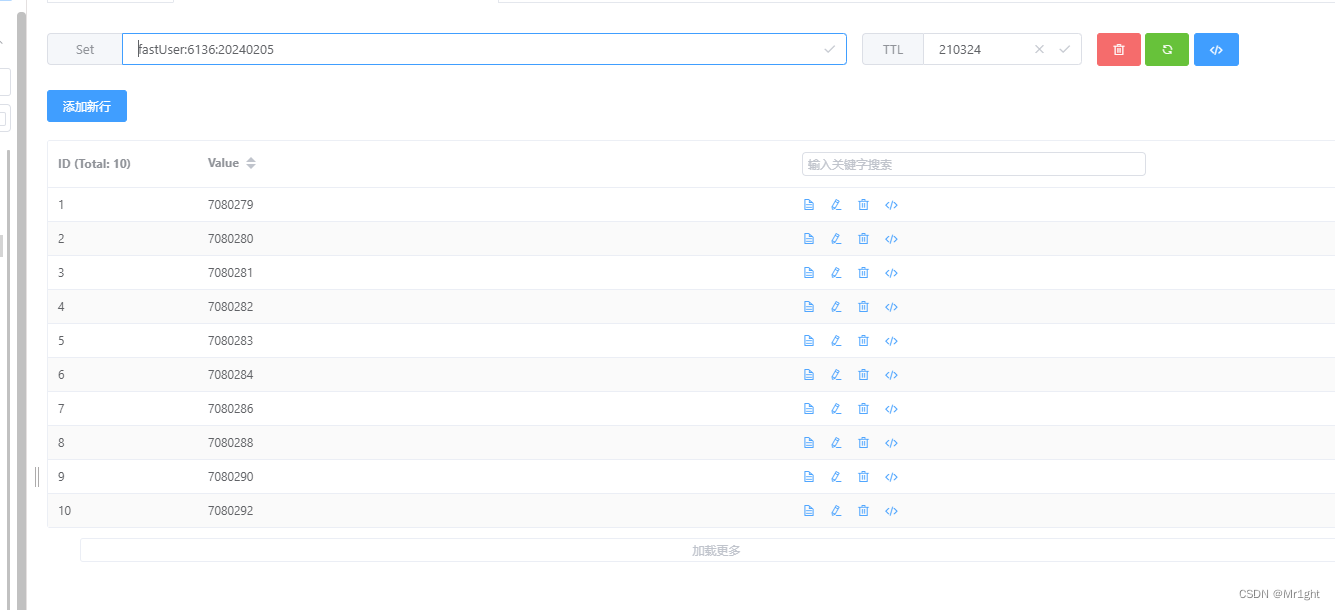Delete the row with value 7080279
Viewport: 1335px width, 610px height.
pyautogui.click(x=863, y=205)
